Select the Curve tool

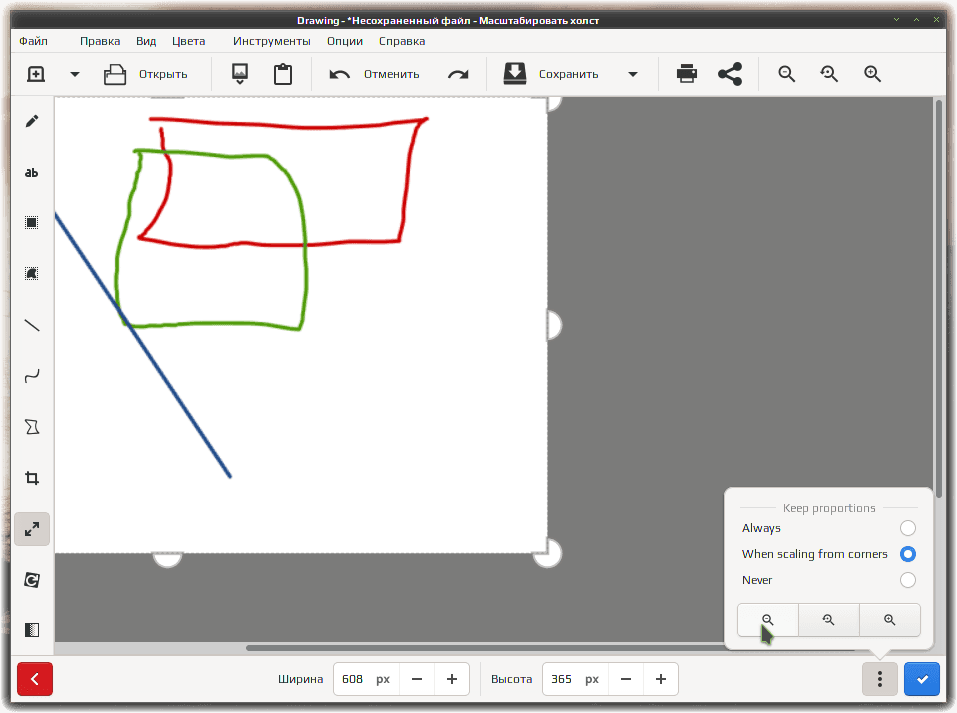coord(32,375)
